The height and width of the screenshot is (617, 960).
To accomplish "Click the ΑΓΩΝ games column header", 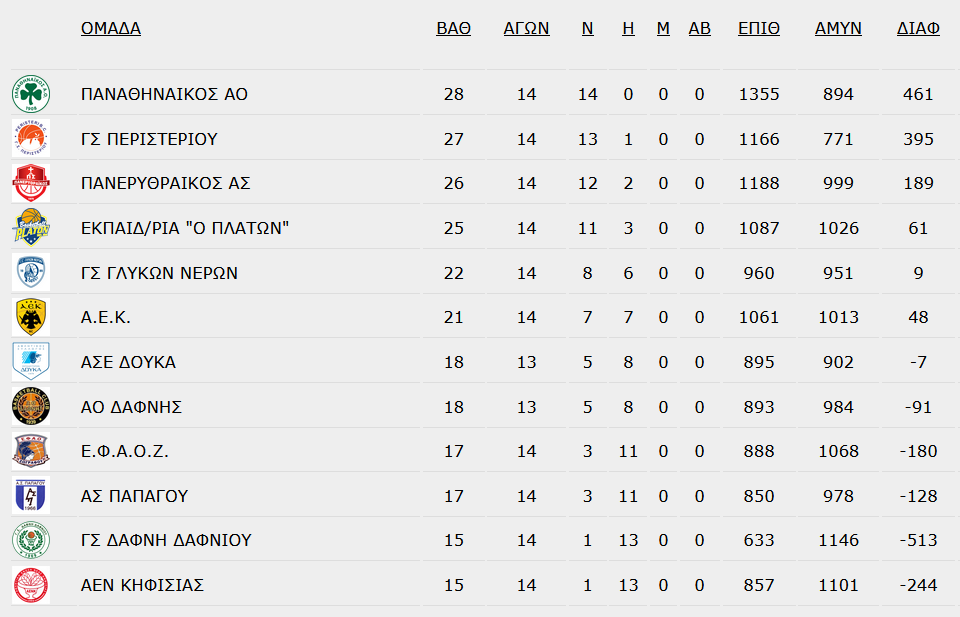I will point(527,28).
